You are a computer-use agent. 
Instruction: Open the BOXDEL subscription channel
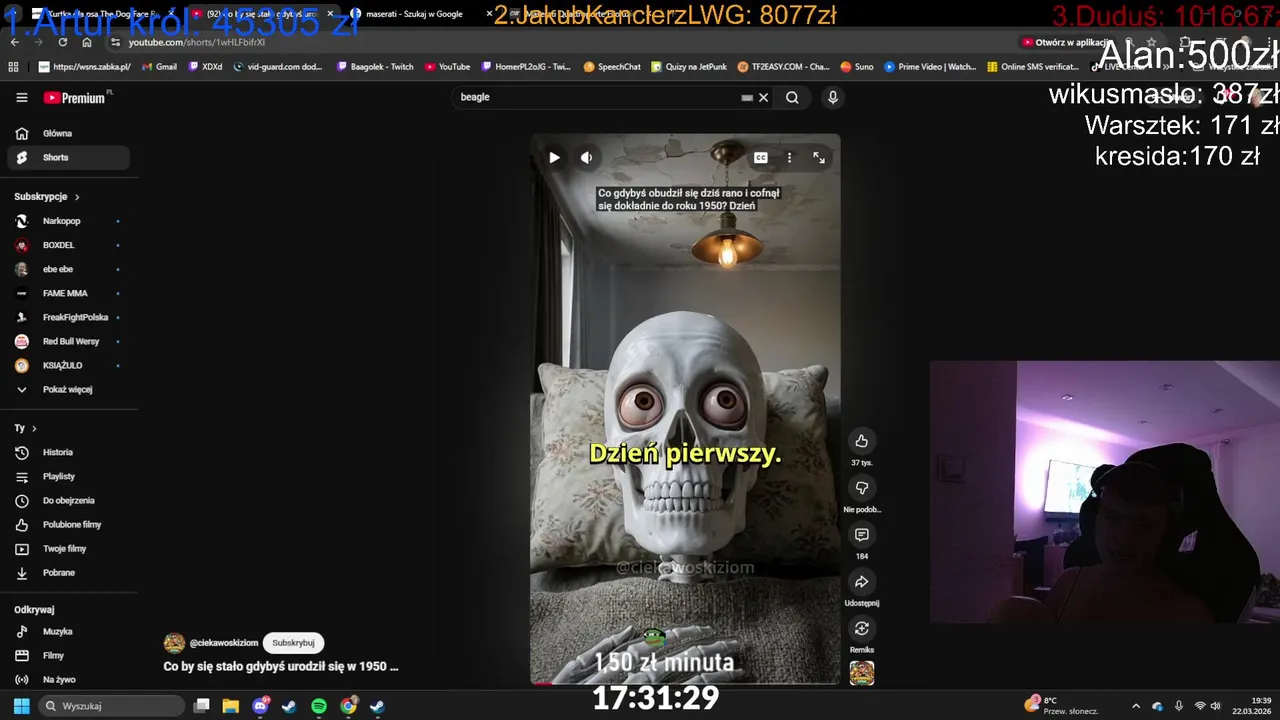[x=68, y=245]
